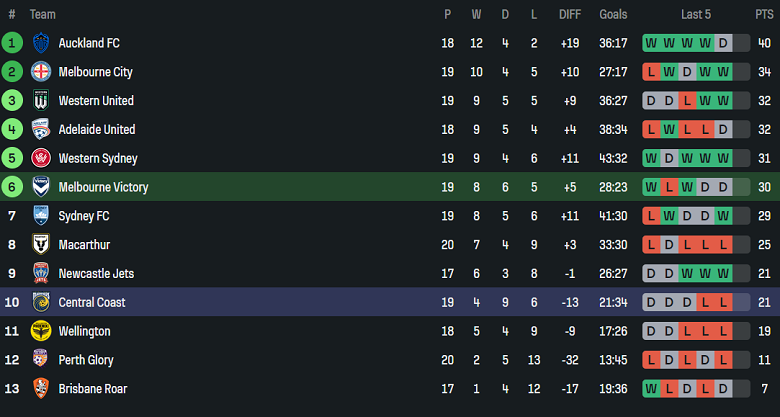780x417 pixels.
Task: Click Brisbane Roar's green win result box
Action: [x=652, y=388]
